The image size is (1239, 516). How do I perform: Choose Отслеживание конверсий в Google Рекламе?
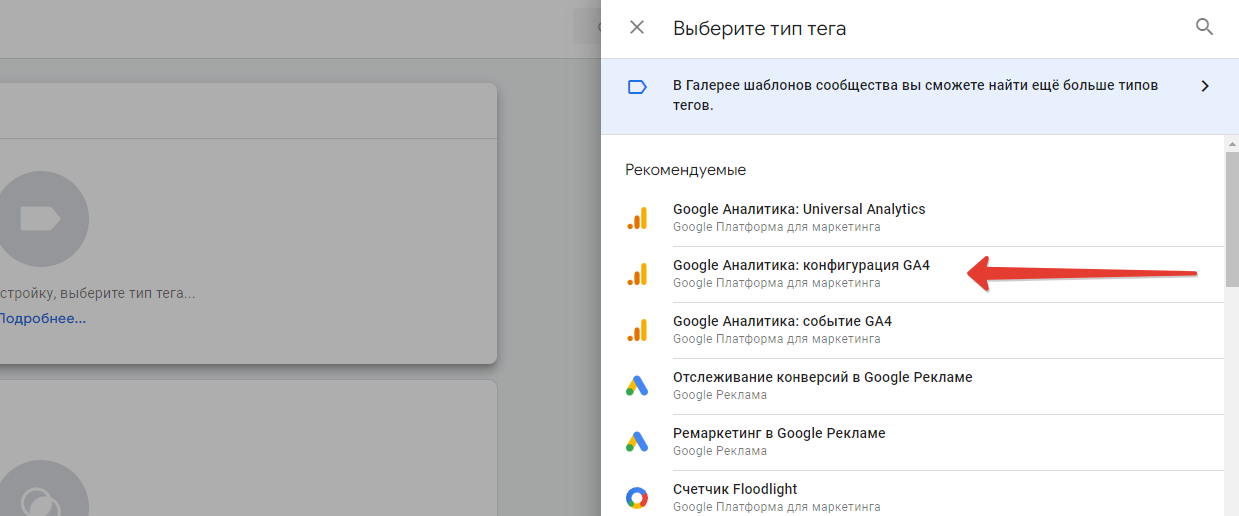(913, 386)
